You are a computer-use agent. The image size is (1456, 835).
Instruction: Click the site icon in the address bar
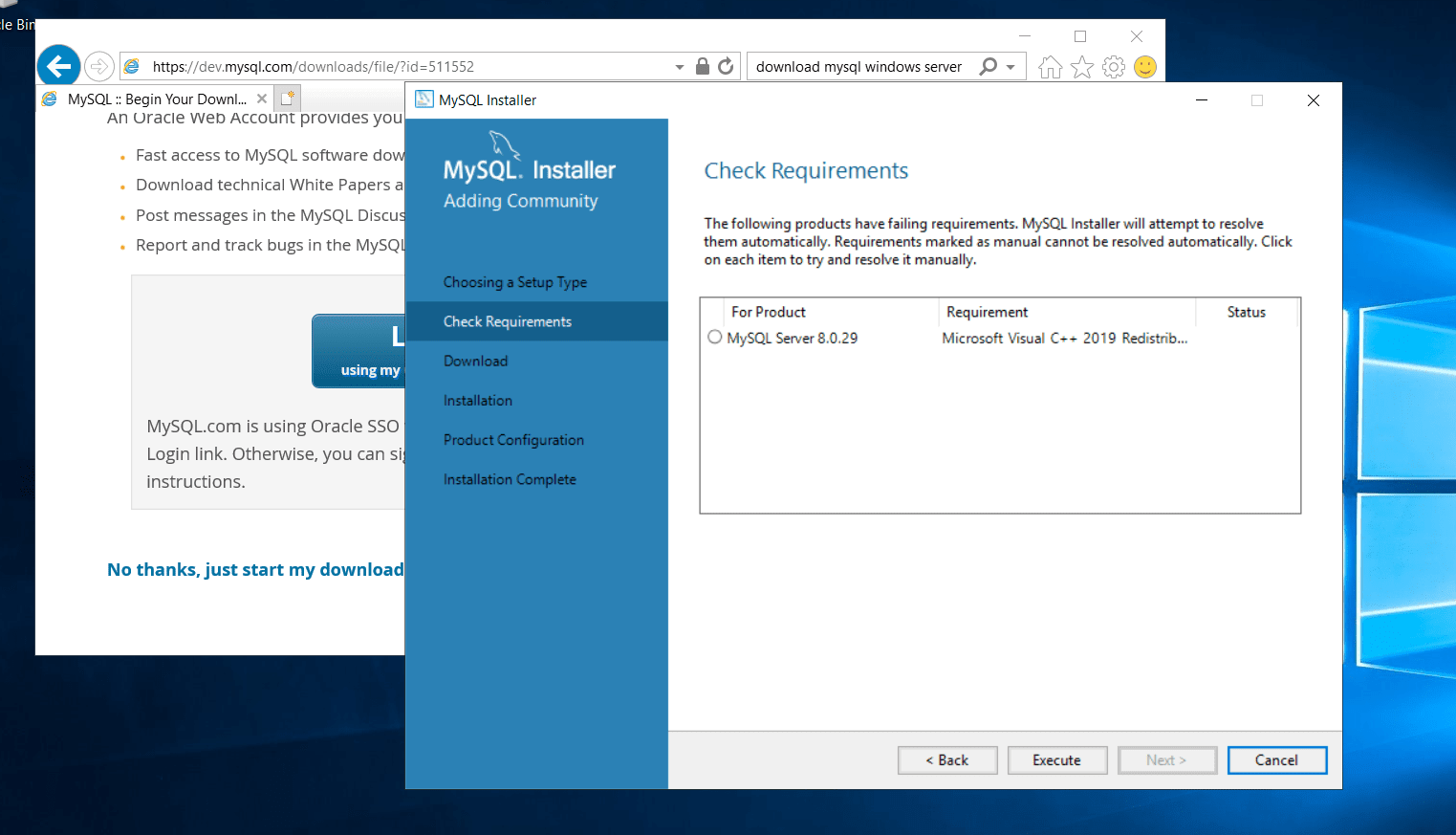point(131,66)
